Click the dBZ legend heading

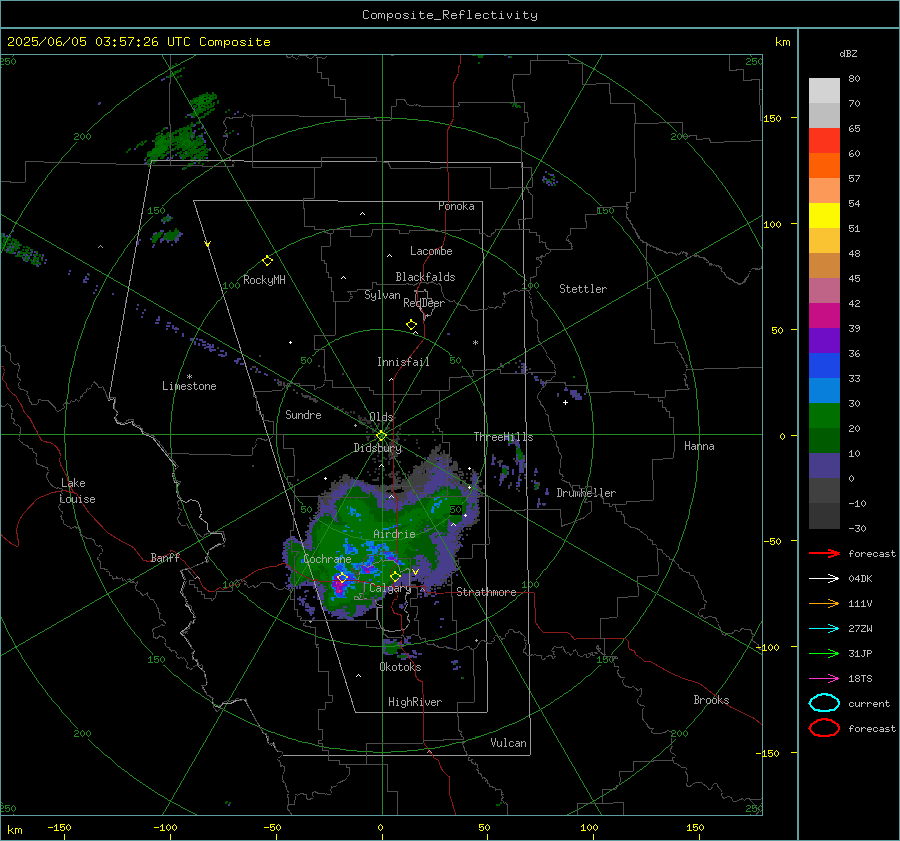(x=848, y=53)
